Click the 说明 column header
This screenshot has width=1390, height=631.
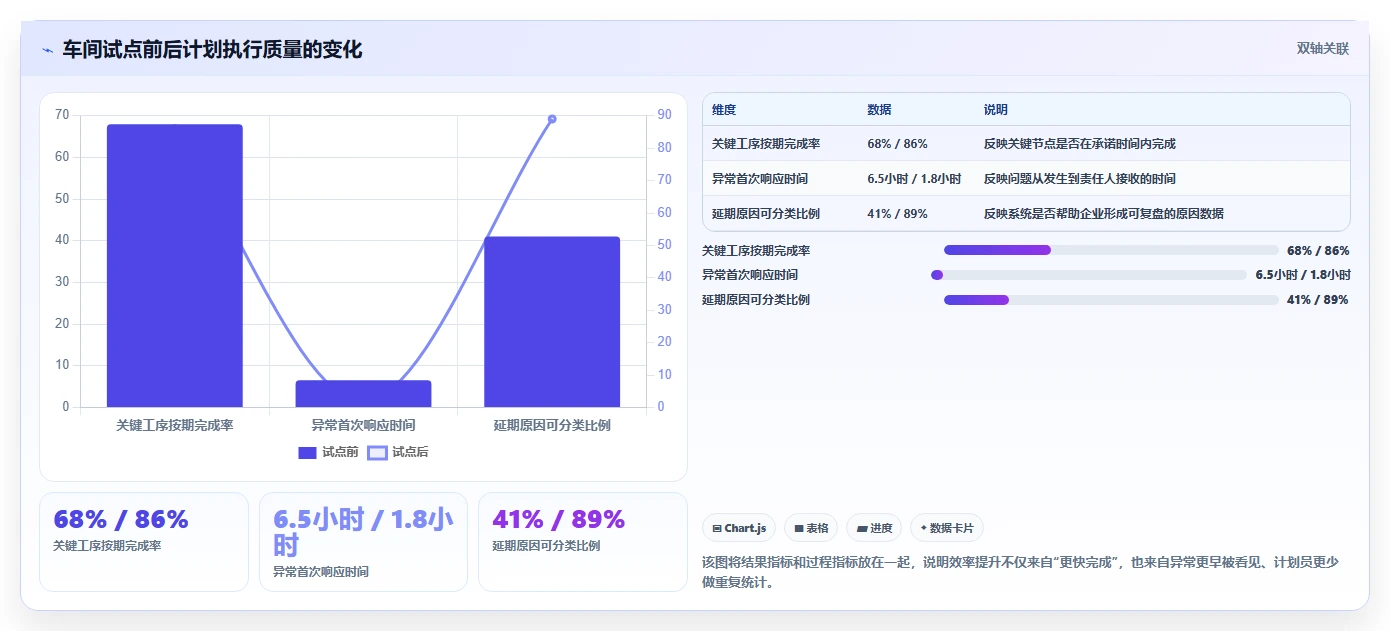[x=996, y=110]
